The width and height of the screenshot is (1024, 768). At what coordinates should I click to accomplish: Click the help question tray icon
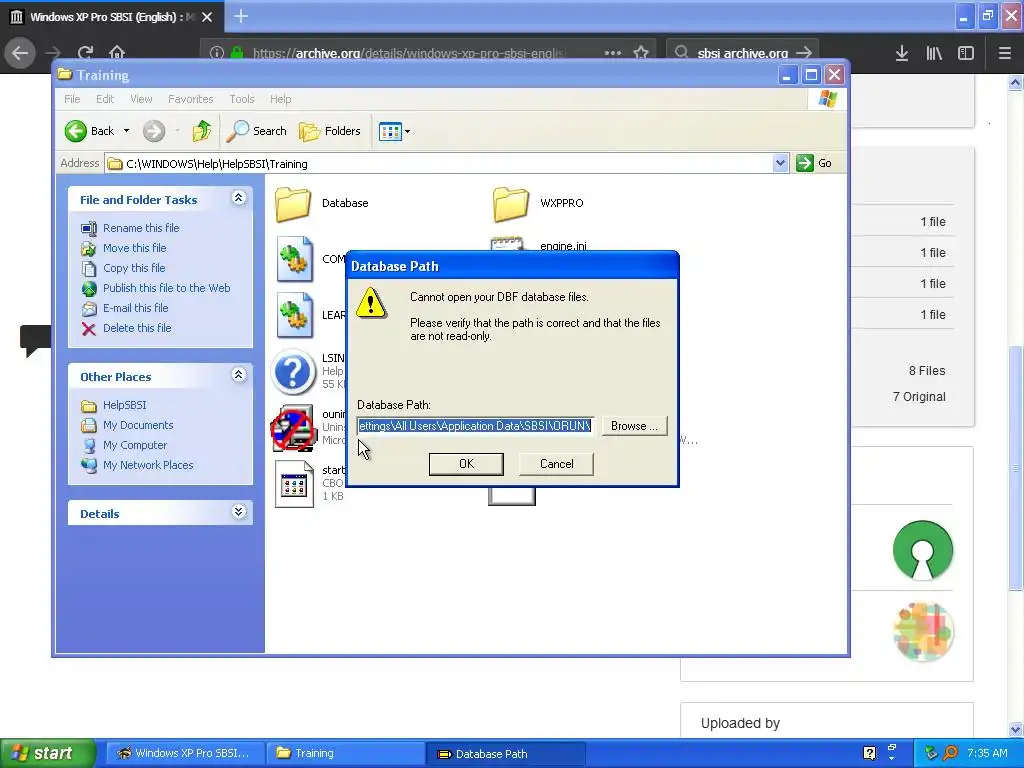tap(869, 753)
